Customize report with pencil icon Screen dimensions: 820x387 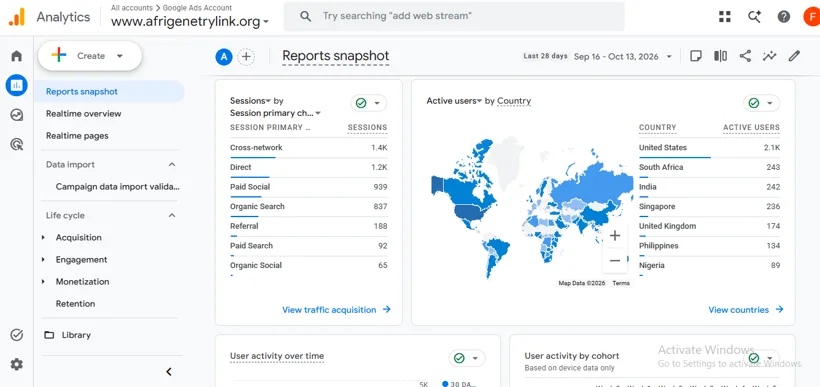tap(794, 56)
